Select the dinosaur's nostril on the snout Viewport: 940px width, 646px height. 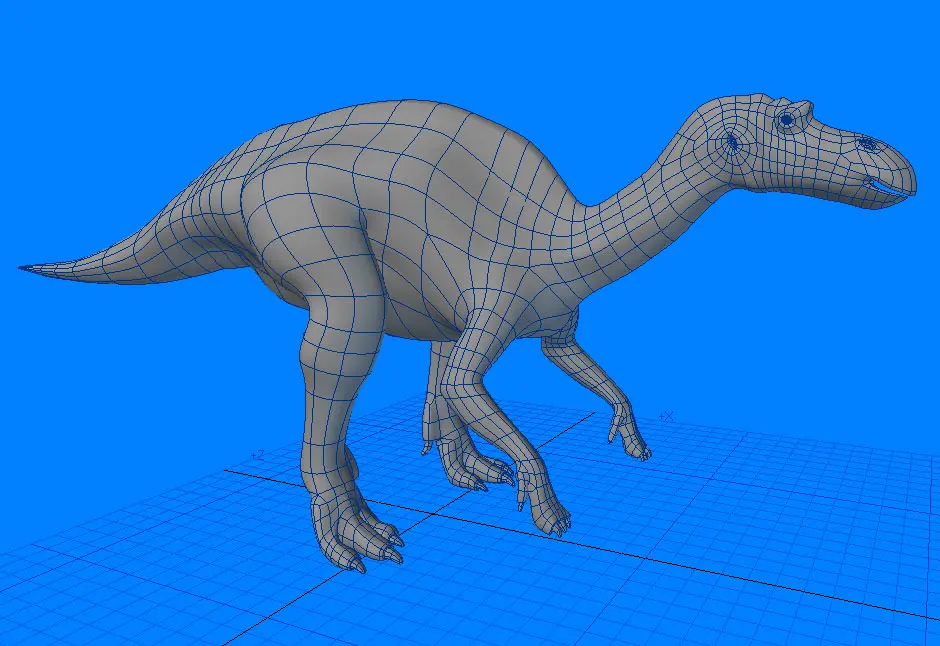(867, 143)
